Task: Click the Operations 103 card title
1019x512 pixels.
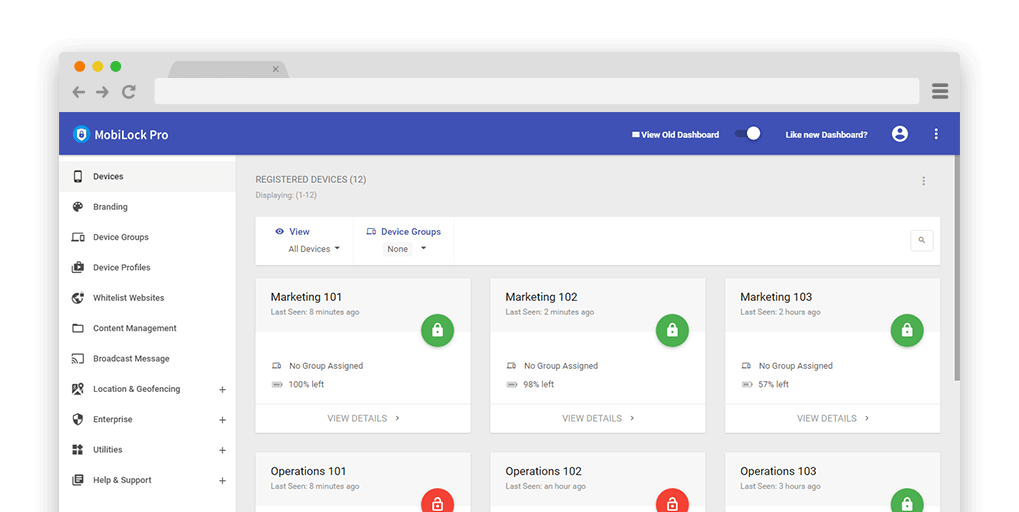Action: click(x=778, y=471)
